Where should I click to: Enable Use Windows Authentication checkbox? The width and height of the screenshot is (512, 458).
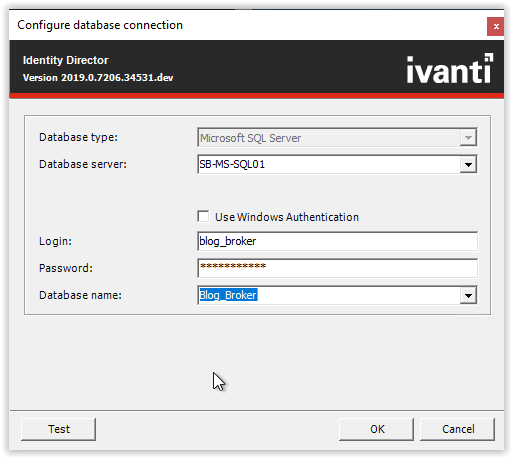coord(203,216)
